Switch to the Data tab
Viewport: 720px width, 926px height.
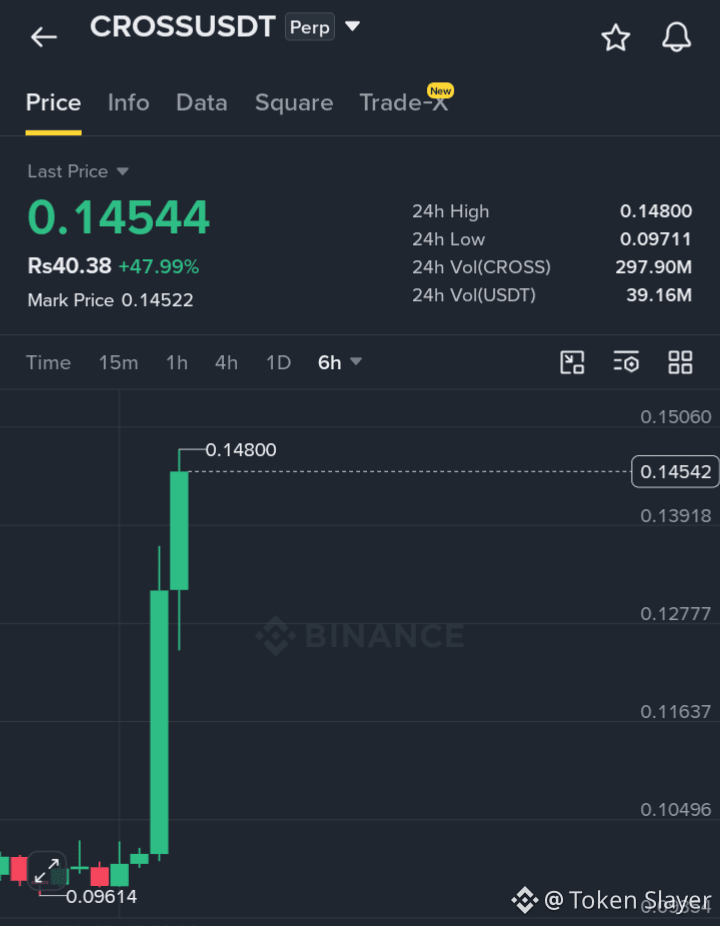[x=201, y=103]
